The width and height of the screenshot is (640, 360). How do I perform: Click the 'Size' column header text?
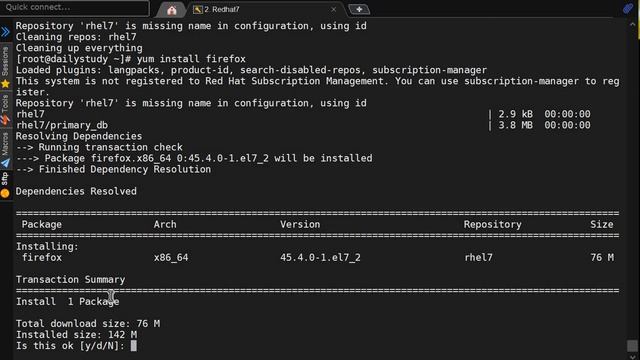tap(602, 224)
